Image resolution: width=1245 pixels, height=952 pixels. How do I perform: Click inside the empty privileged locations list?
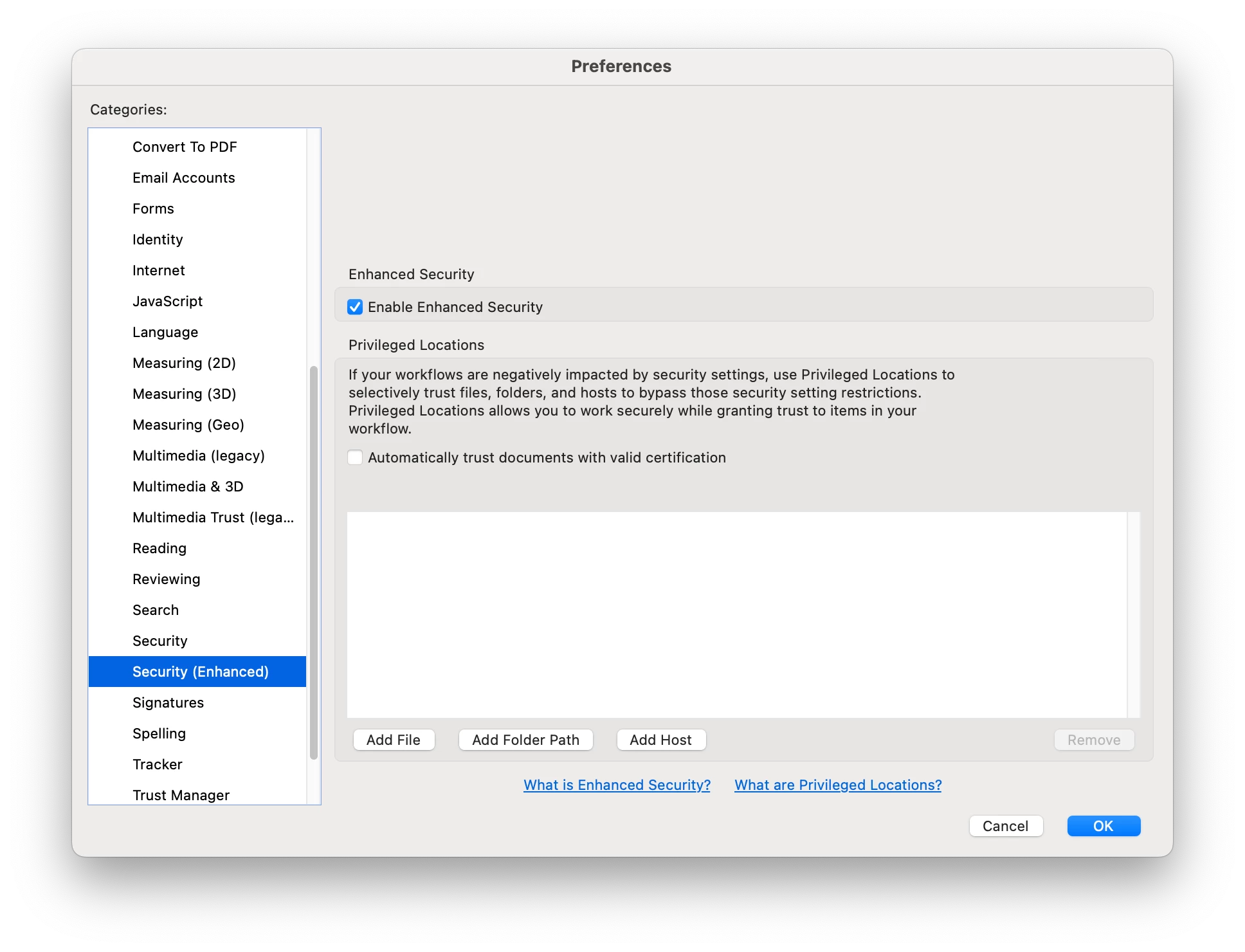736,614
